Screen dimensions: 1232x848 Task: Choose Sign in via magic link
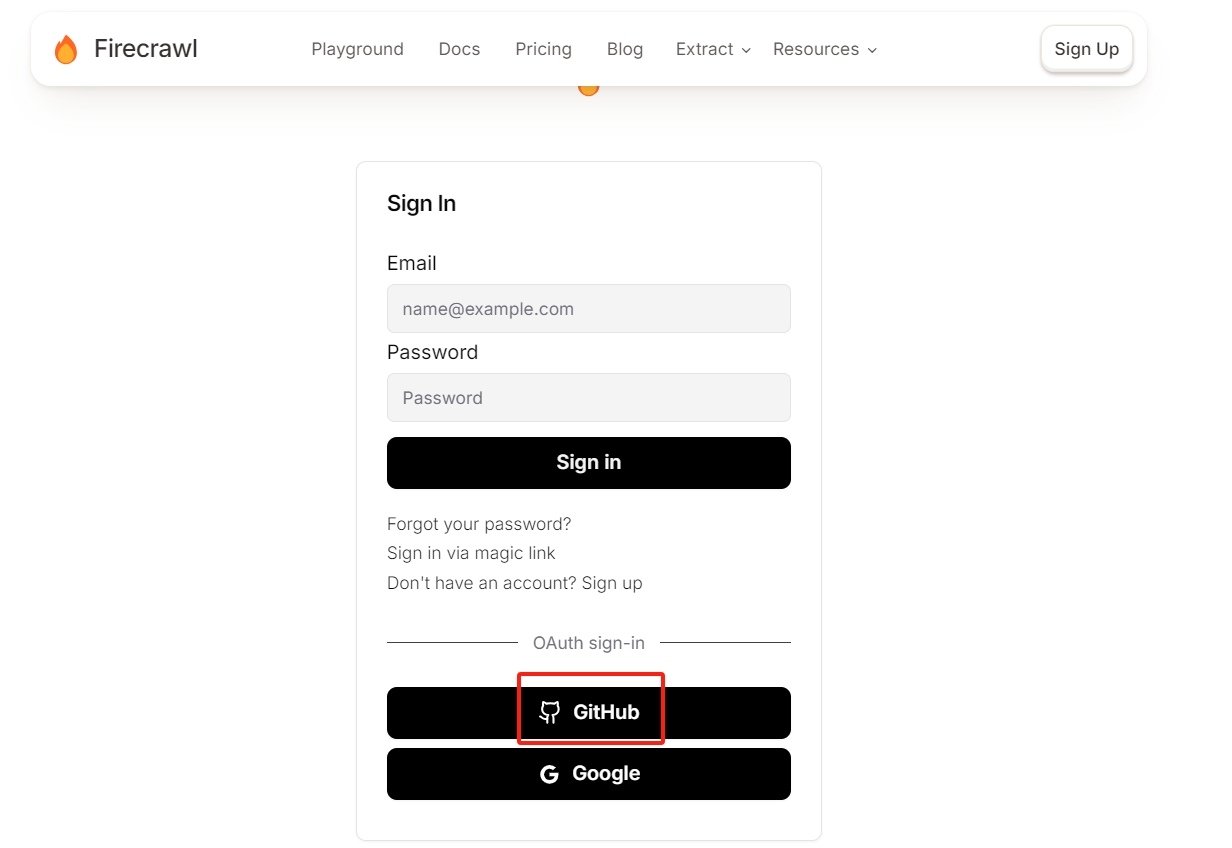[471, 553]
